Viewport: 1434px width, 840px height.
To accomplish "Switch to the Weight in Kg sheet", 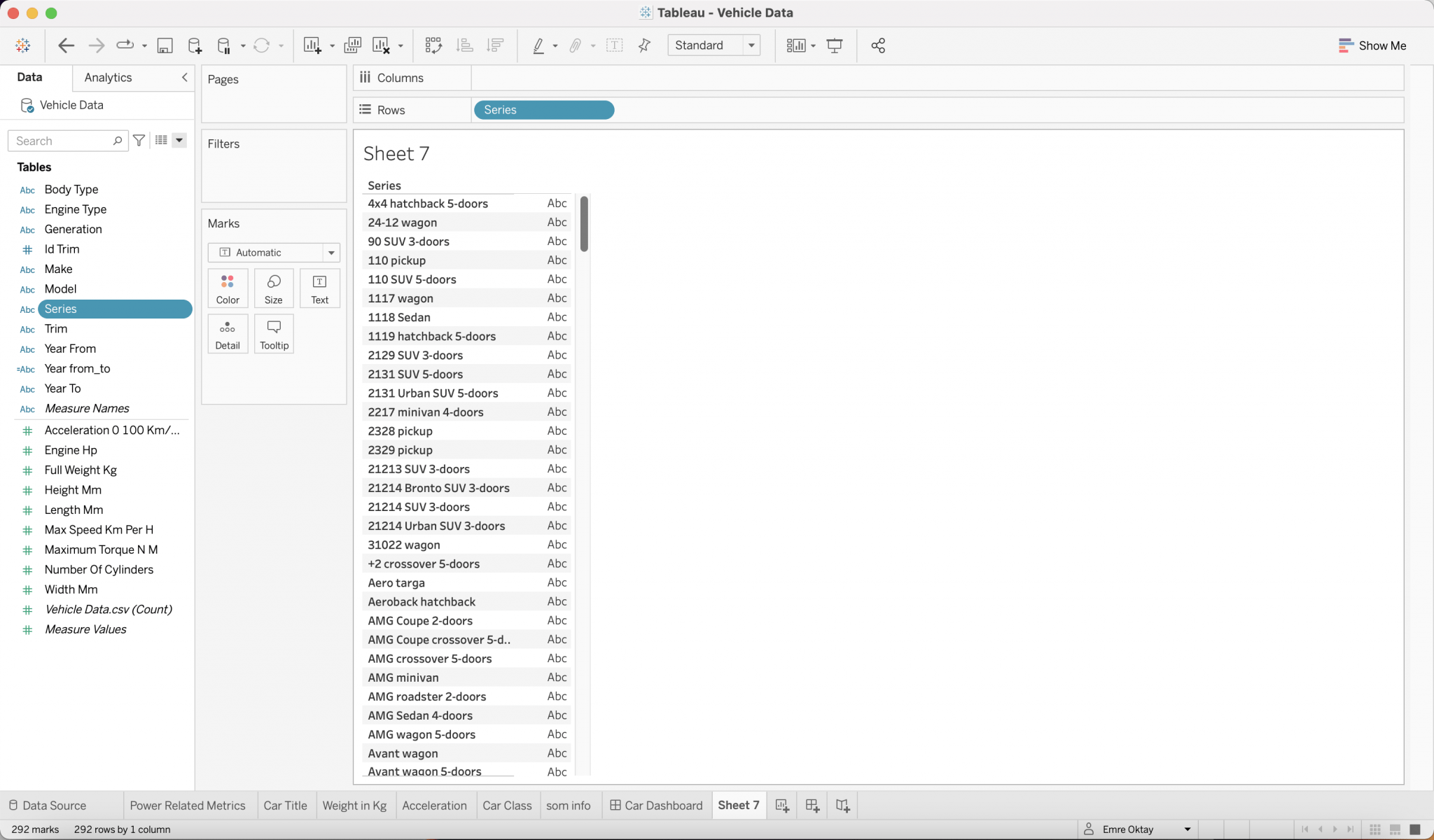I will 354,806.
